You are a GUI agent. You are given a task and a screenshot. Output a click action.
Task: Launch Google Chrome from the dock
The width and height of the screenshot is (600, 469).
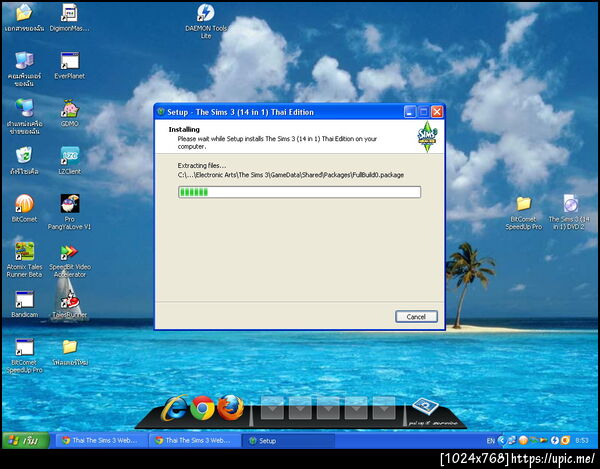[202, 408]
